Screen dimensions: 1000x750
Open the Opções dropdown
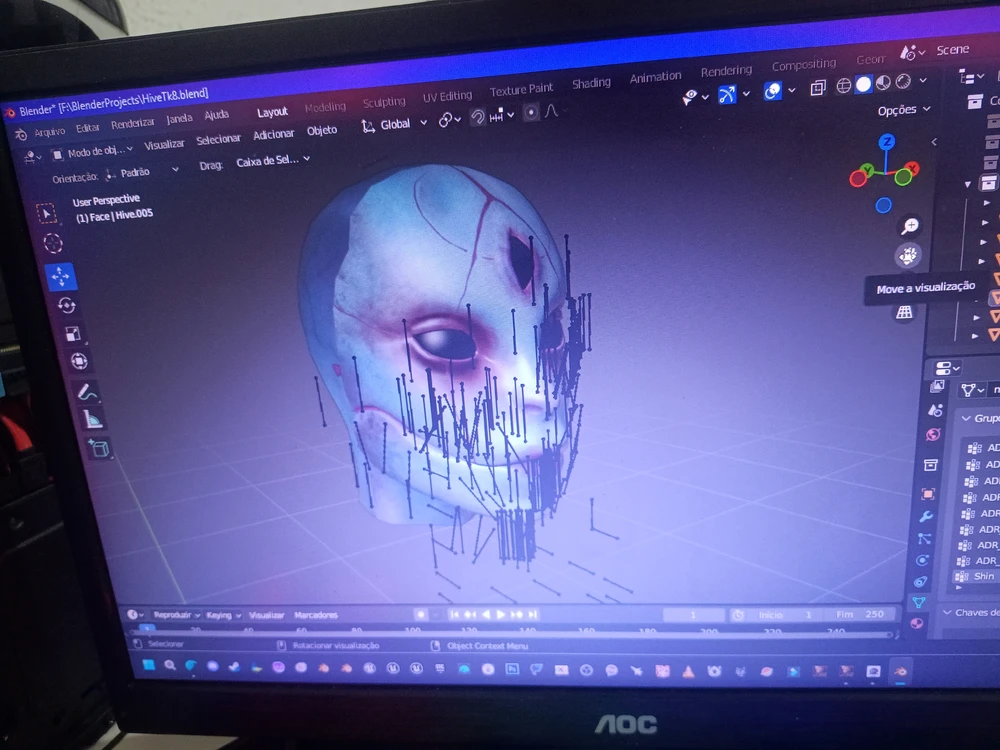(x=903, y=110)
